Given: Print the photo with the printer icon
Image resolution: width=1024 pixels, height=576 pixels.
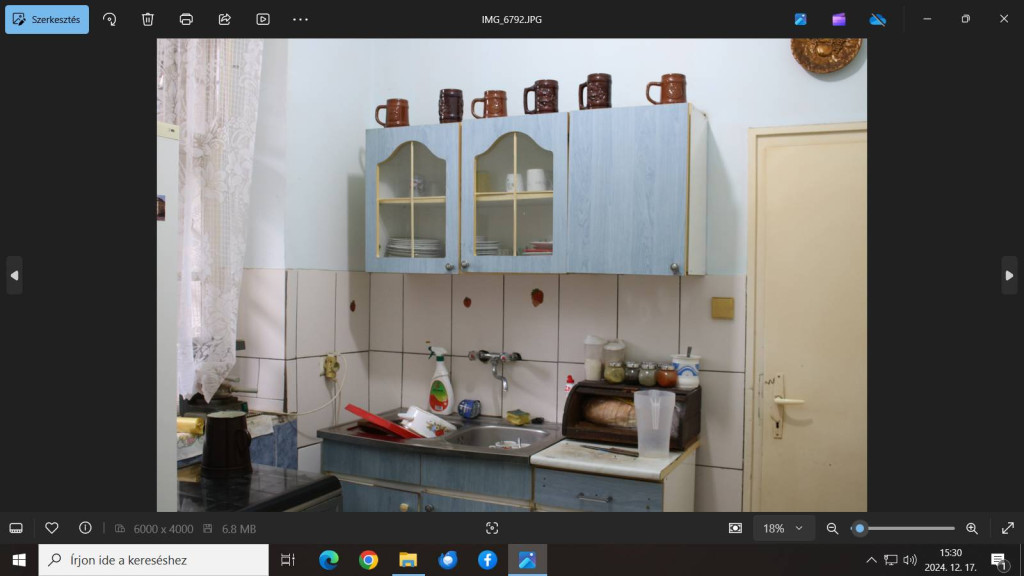Looking at the screenshot, I should tap(186, 19).
